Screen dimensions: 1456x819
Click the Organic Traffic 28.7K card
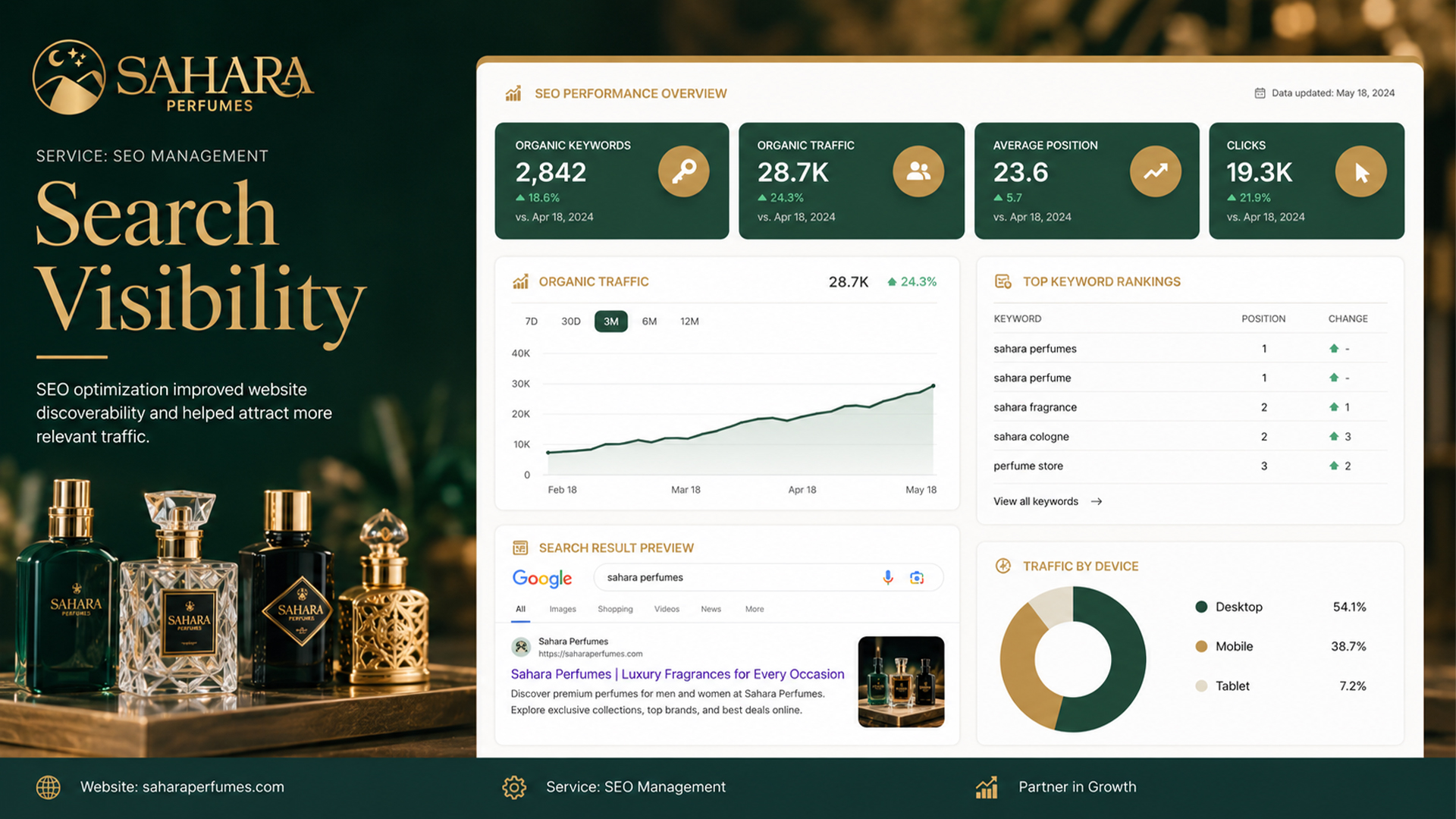coord(852,181)
